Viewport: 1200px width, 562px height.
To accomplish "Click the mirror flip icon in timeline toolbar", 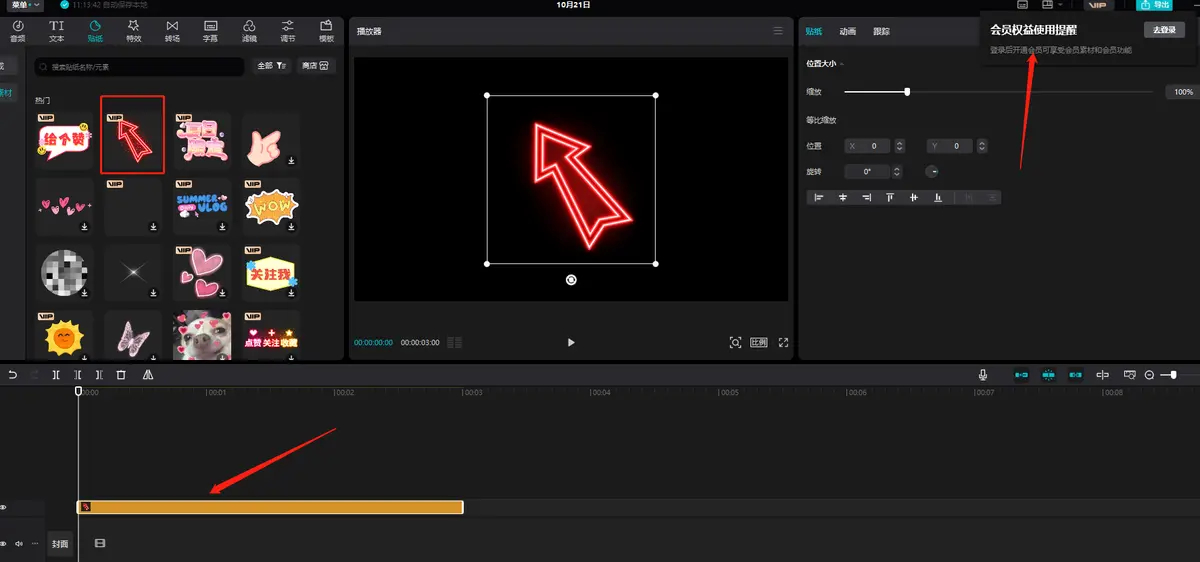I will coord(148,375).
